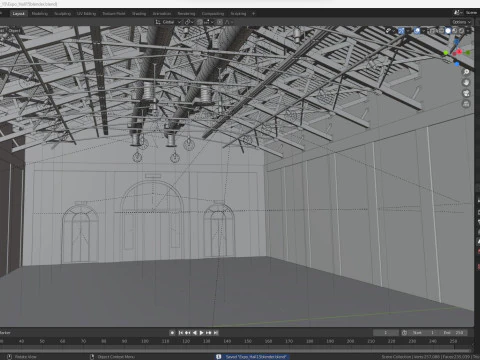The image size is (480, 360).
Task: Click the Scene name field
Action: 472,13
